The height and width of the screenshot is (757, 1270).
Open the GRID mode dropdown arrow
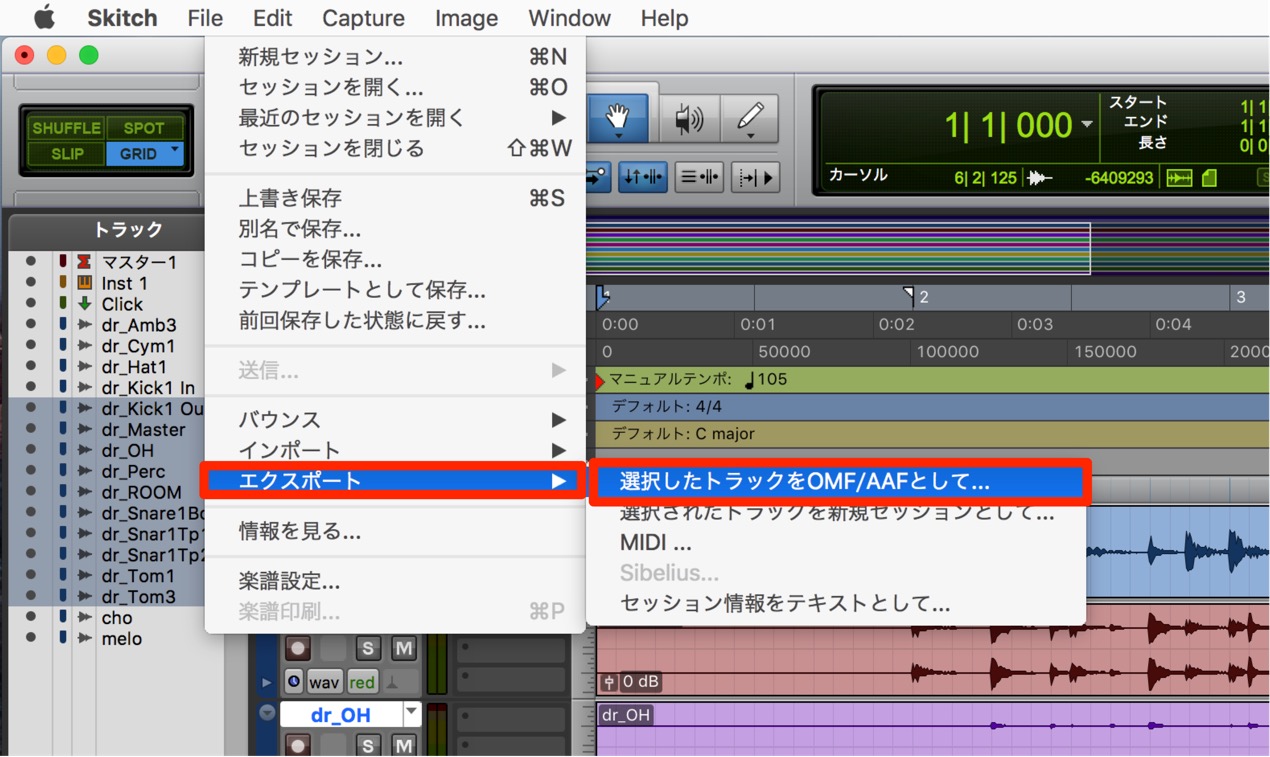point(176,151)
